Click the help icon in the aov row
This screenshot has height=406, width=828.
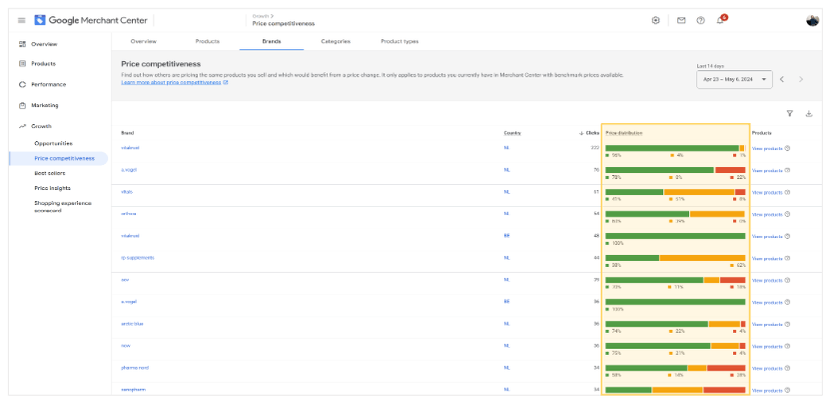click(x=787, y=280)
